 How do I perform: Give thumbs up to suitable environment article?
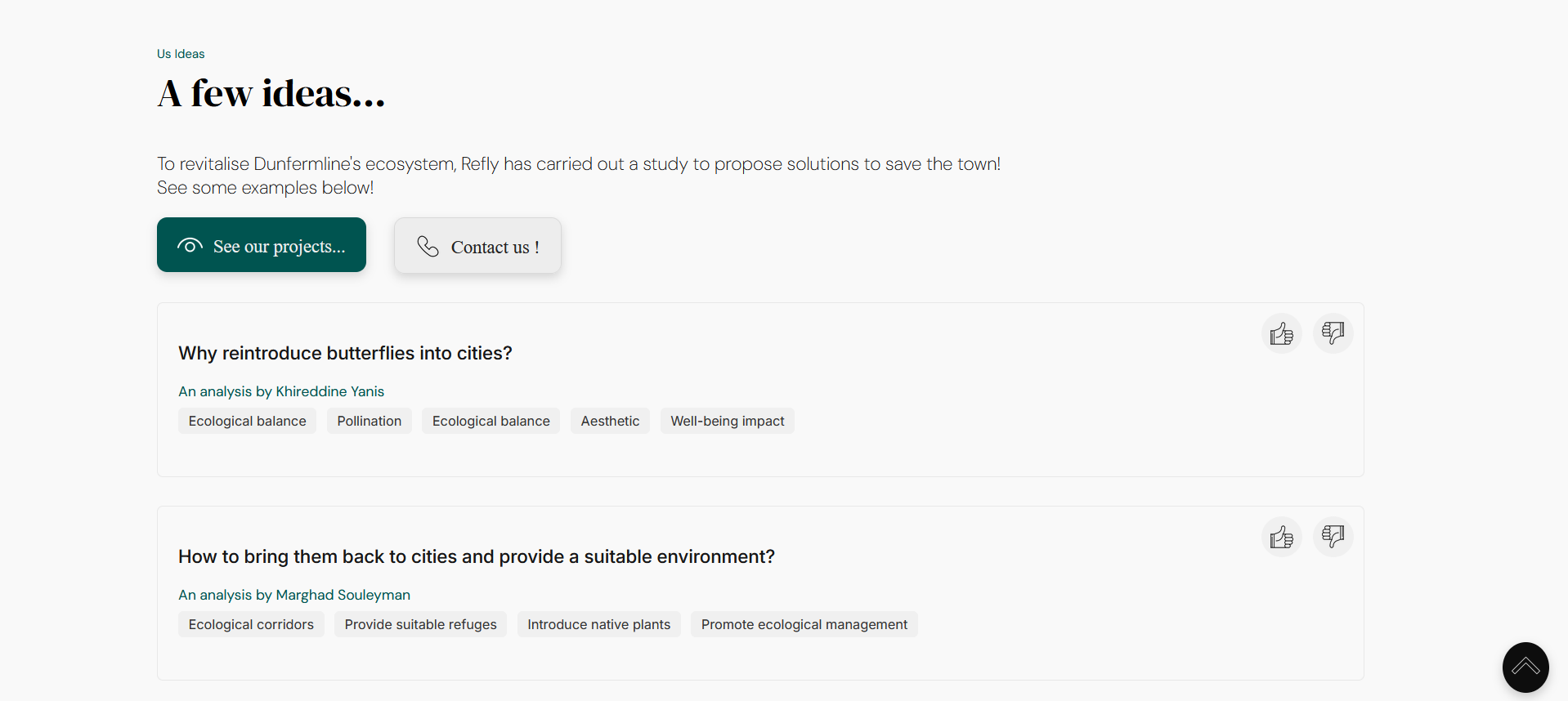pos(1281,537)
